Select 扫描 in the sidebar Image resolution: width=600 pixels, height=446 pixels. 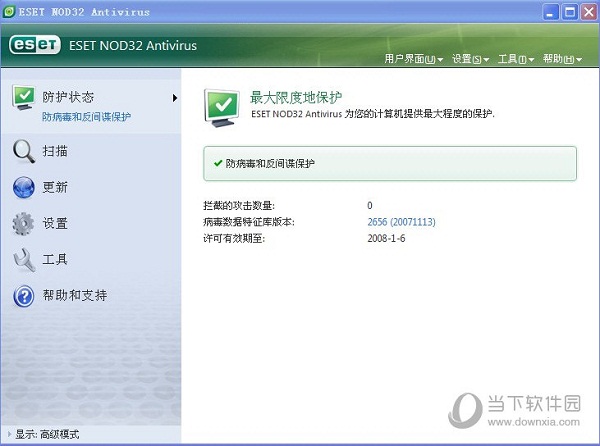55,151
